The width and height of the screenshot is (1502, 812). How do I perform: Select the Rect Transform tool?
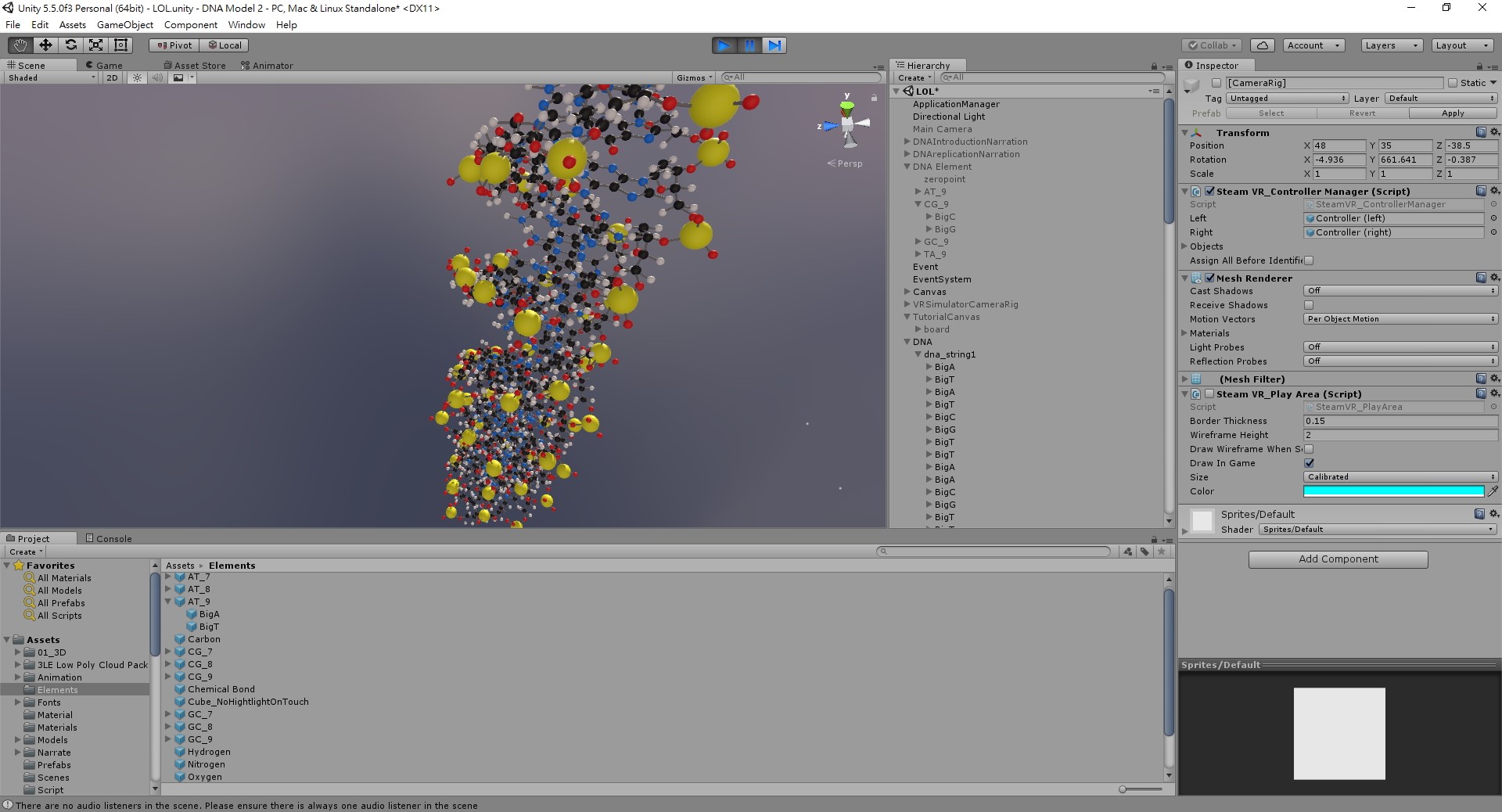coord(120,45)
